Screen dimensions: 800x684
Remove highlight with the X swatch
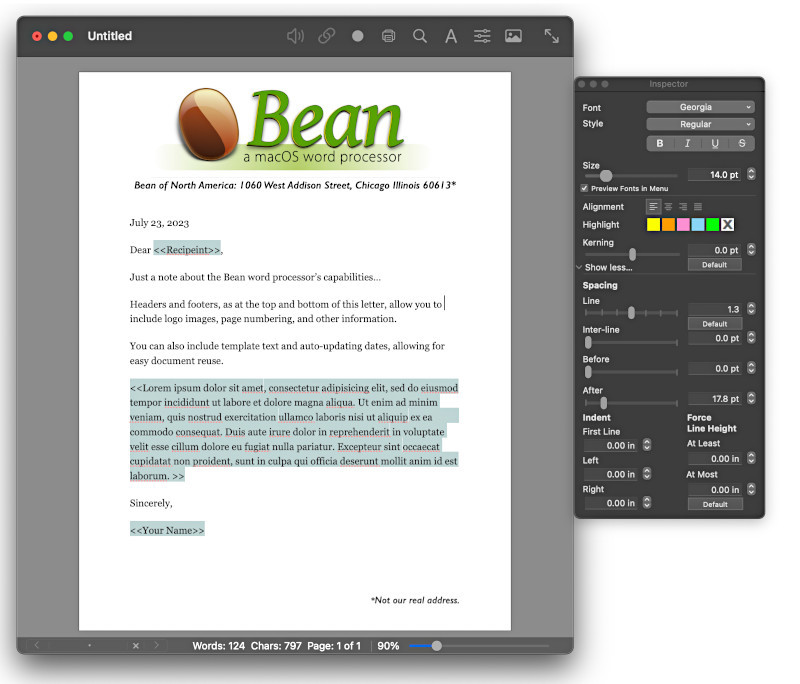(x=728, y=224)
